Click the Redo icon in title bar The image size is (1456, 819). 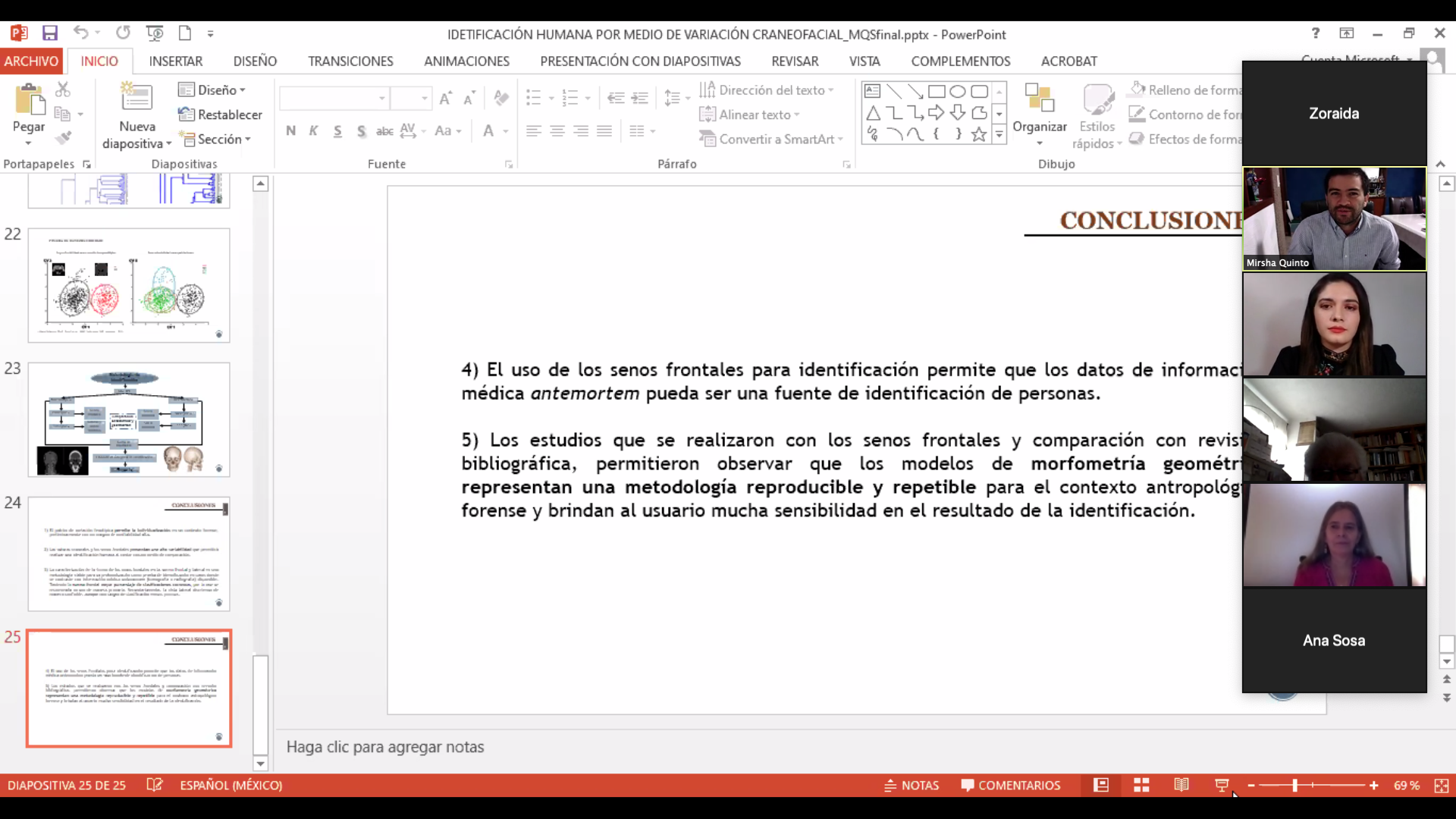click(x=123, y=33)
